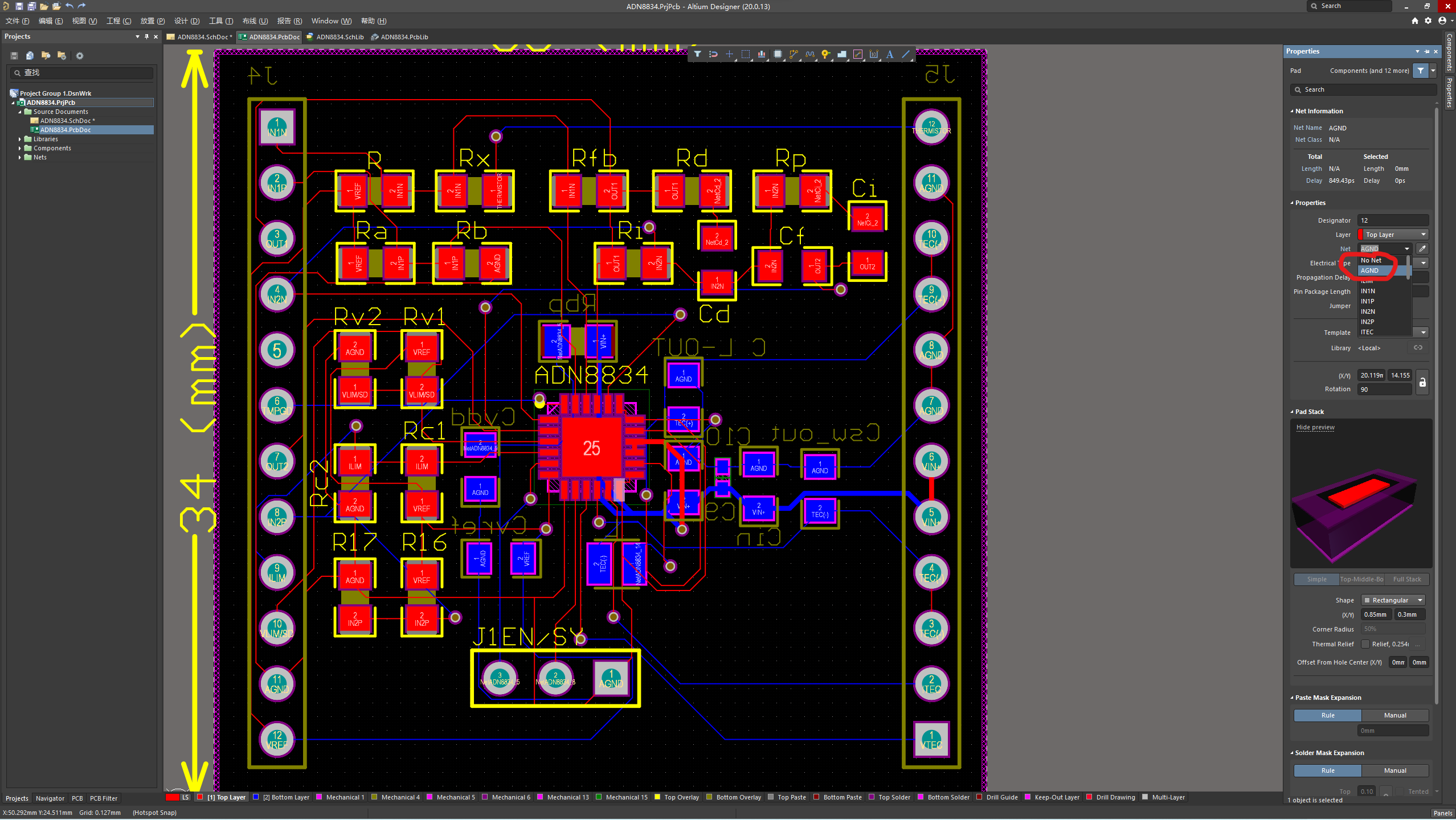1456x820 pixels.
Task: Select the trace length tuning tool
Action: coord(809,54)
